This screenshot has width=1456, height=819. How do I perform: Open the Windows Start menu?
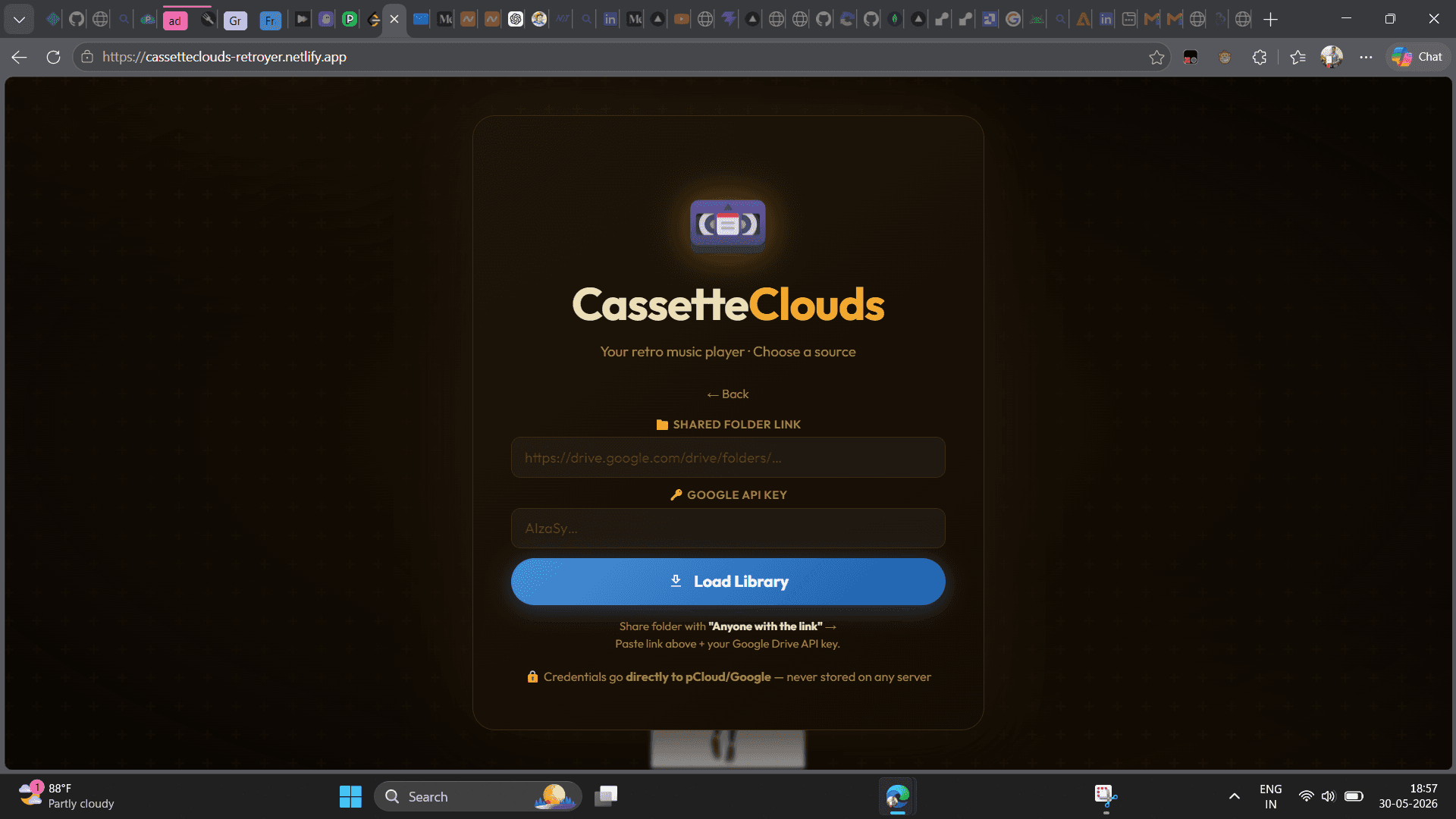[350, 796]
